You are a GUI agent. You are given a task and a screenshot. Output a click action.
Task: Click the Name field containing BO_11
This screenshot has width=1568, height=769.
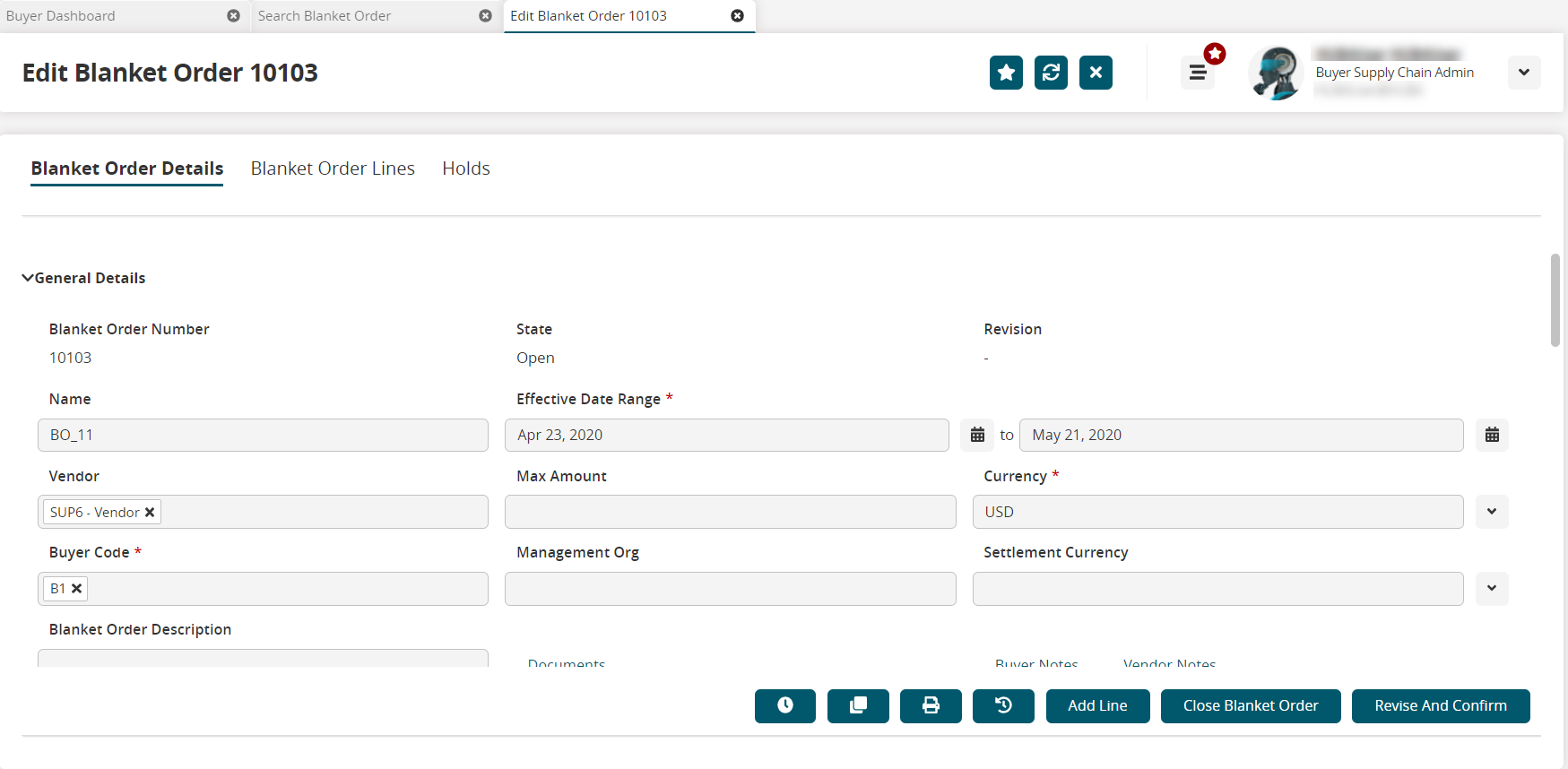(x=263, y=435)
